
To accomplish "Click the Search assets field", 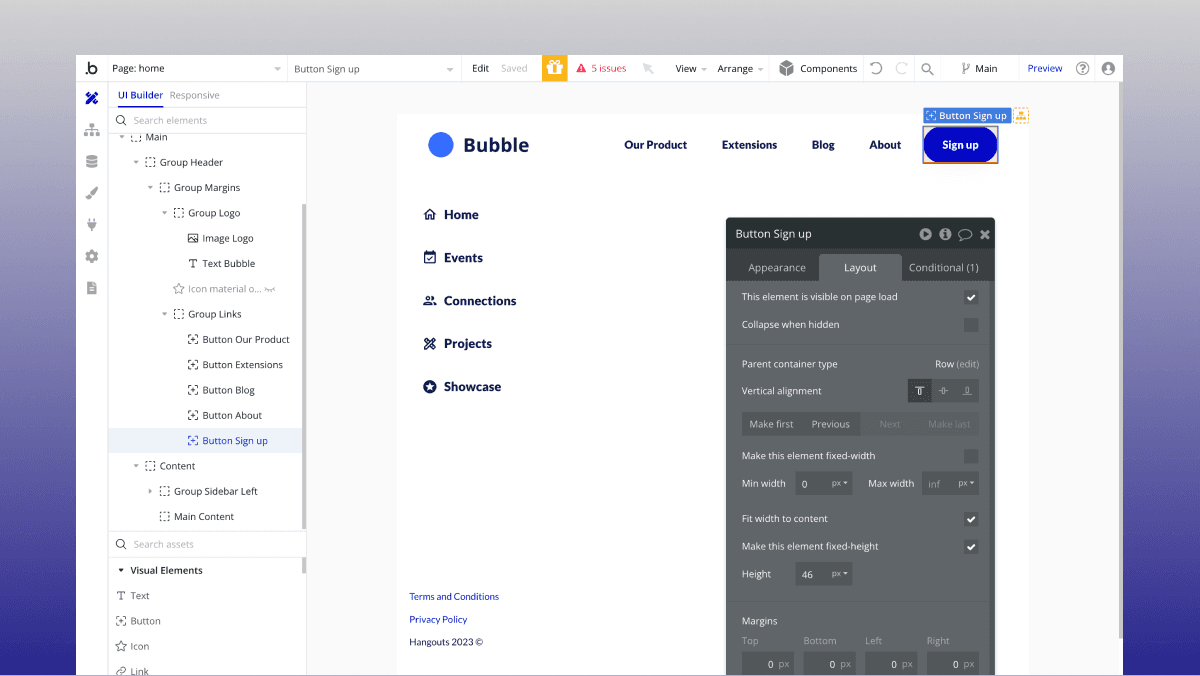I will pos(207,544).
